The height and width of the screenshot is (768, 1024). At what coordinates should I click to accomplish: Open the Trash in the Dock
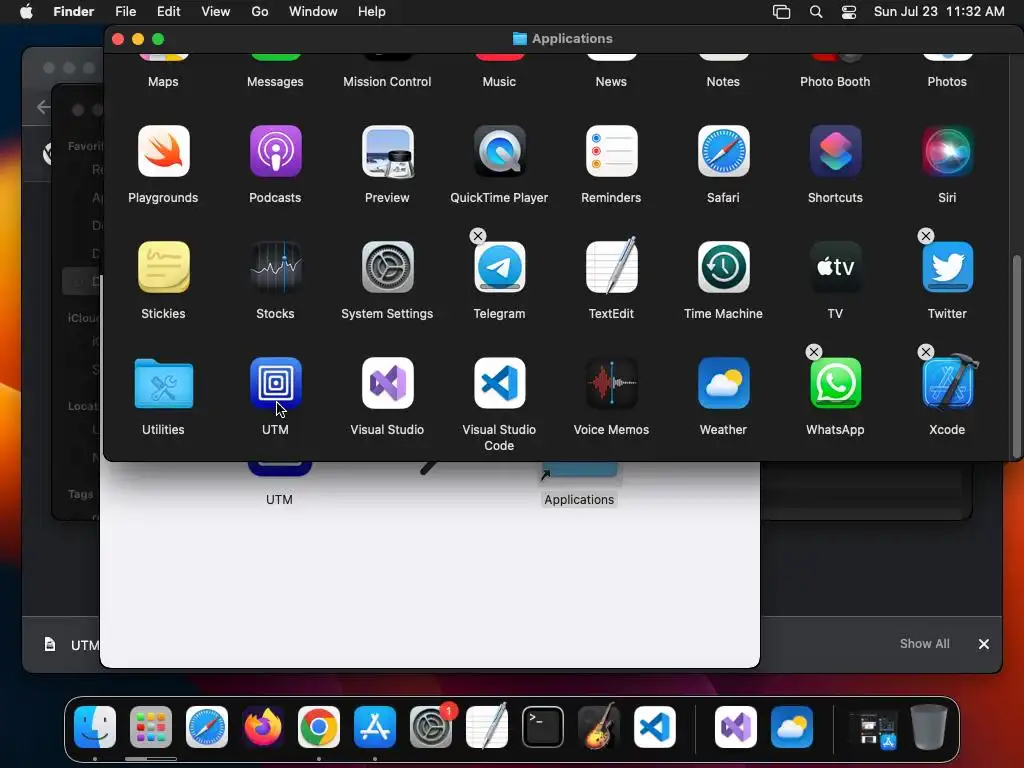tap(929, 728)
